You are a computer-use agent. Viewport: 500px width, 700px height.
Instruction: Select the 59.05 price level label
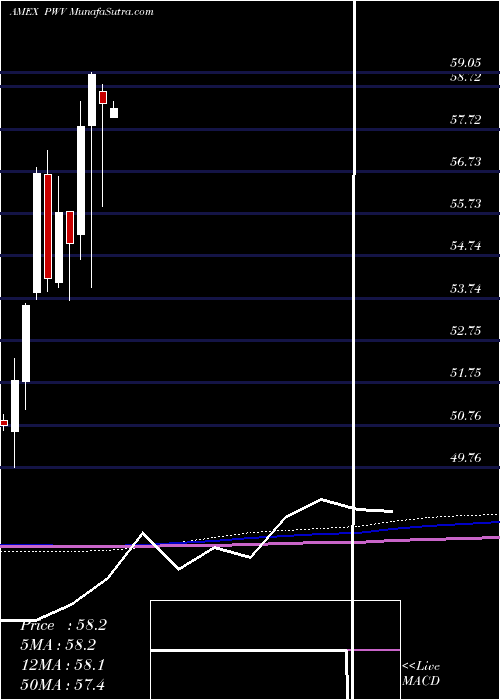click(466, 63)
